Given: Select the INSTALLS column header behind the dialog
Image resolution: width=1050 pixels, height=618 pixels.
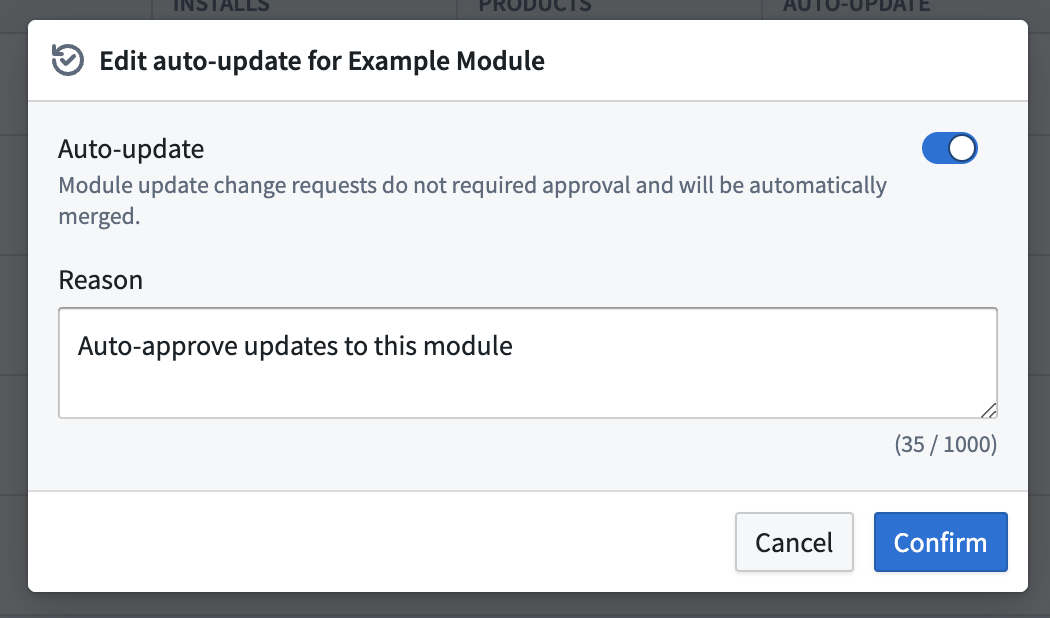Looking at the screenshot, I should coord(221,6).
